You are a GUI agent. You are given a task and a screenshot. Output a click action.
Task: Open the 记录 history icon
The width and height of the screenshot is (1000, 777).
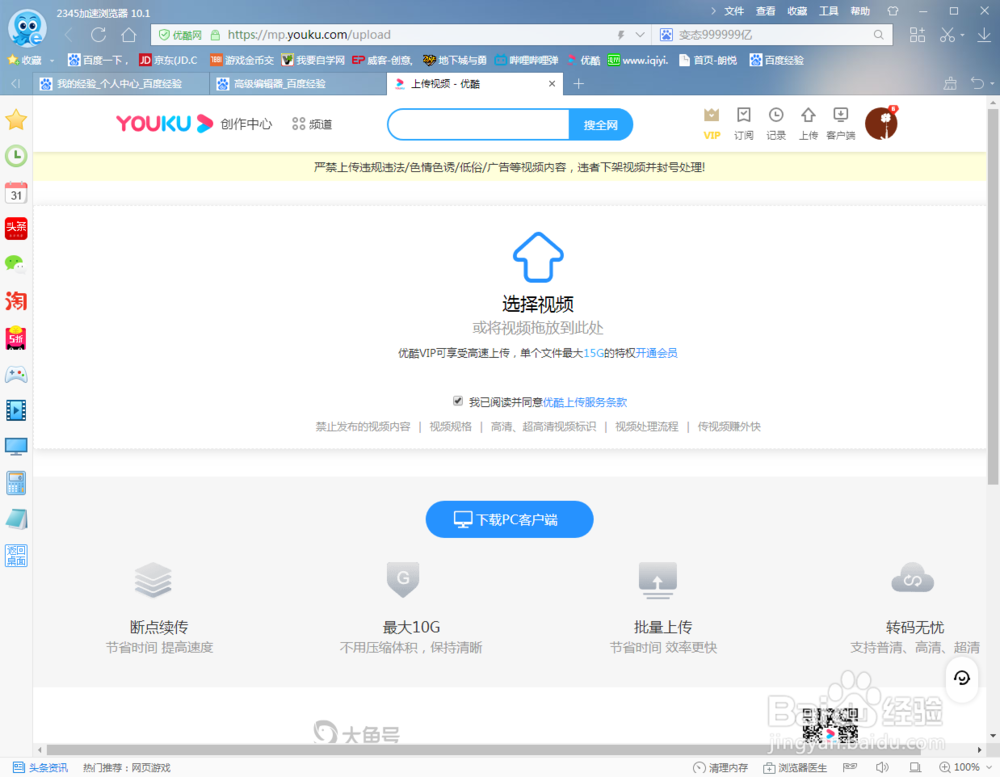coord(777,122)
